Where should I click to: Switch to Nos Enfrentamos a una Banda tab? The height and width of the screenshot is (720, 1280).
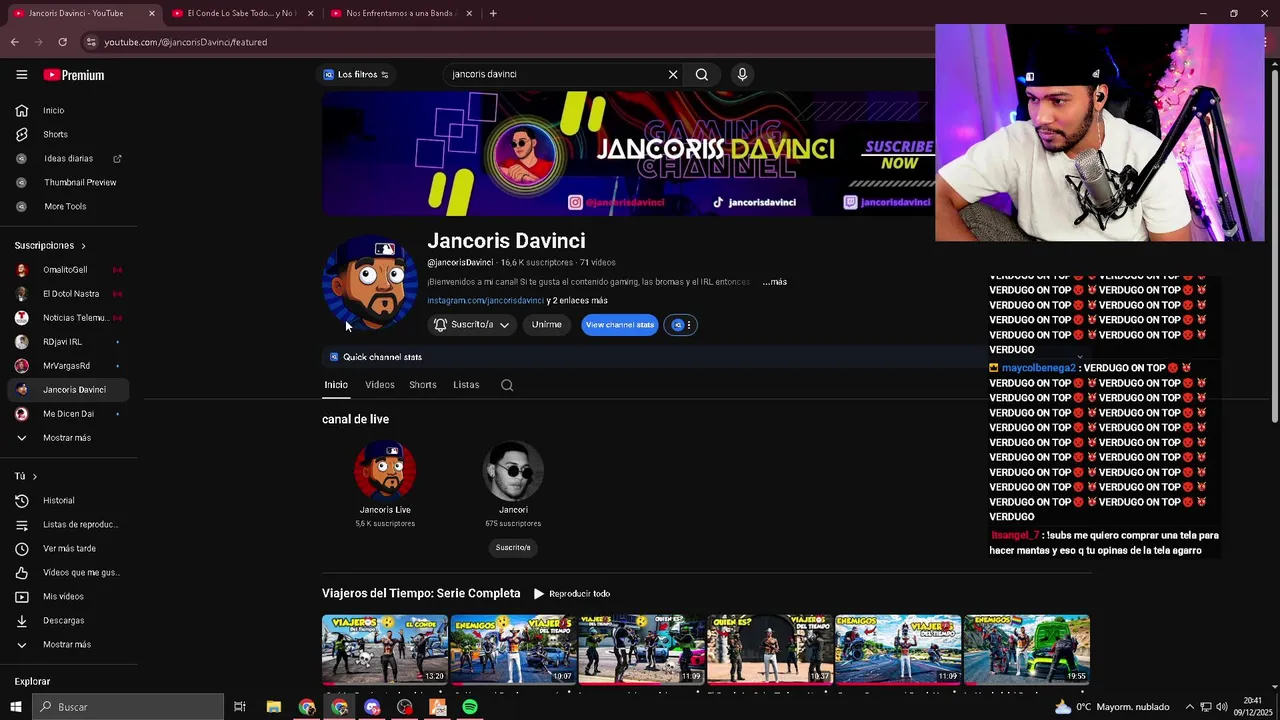(x=399, y=13)
